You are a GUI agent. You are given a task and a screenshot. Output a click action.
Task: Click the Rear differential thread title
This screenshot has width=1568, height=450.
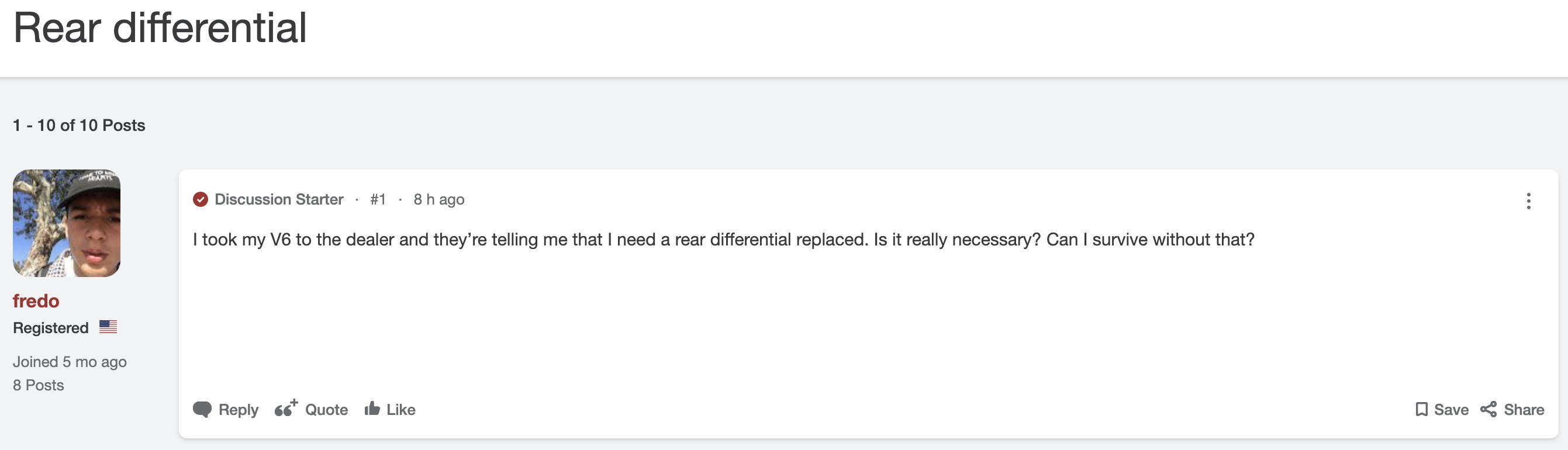(x=160, y=28)
